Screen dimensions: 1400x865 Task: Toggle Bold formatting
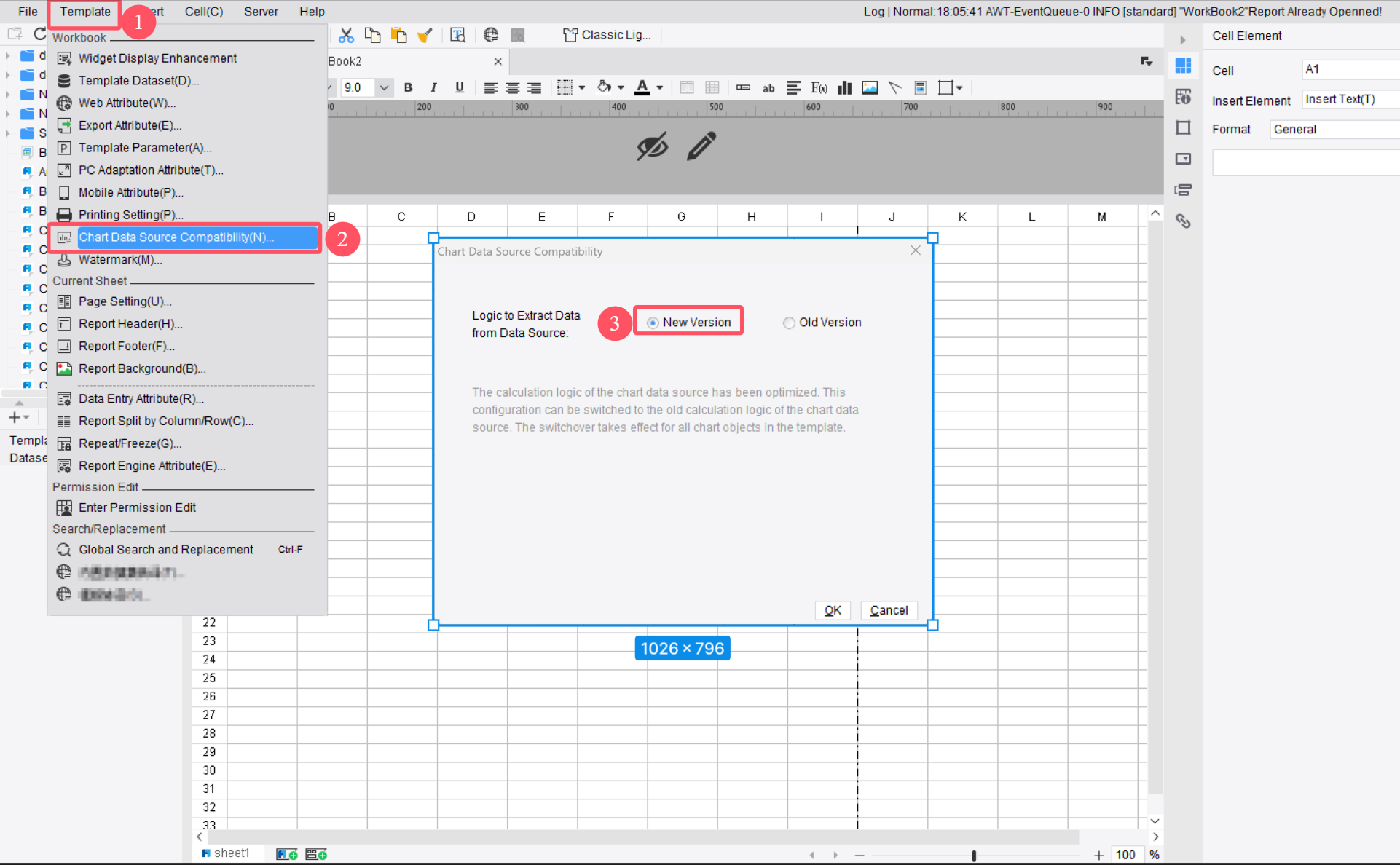click(408, 87)
